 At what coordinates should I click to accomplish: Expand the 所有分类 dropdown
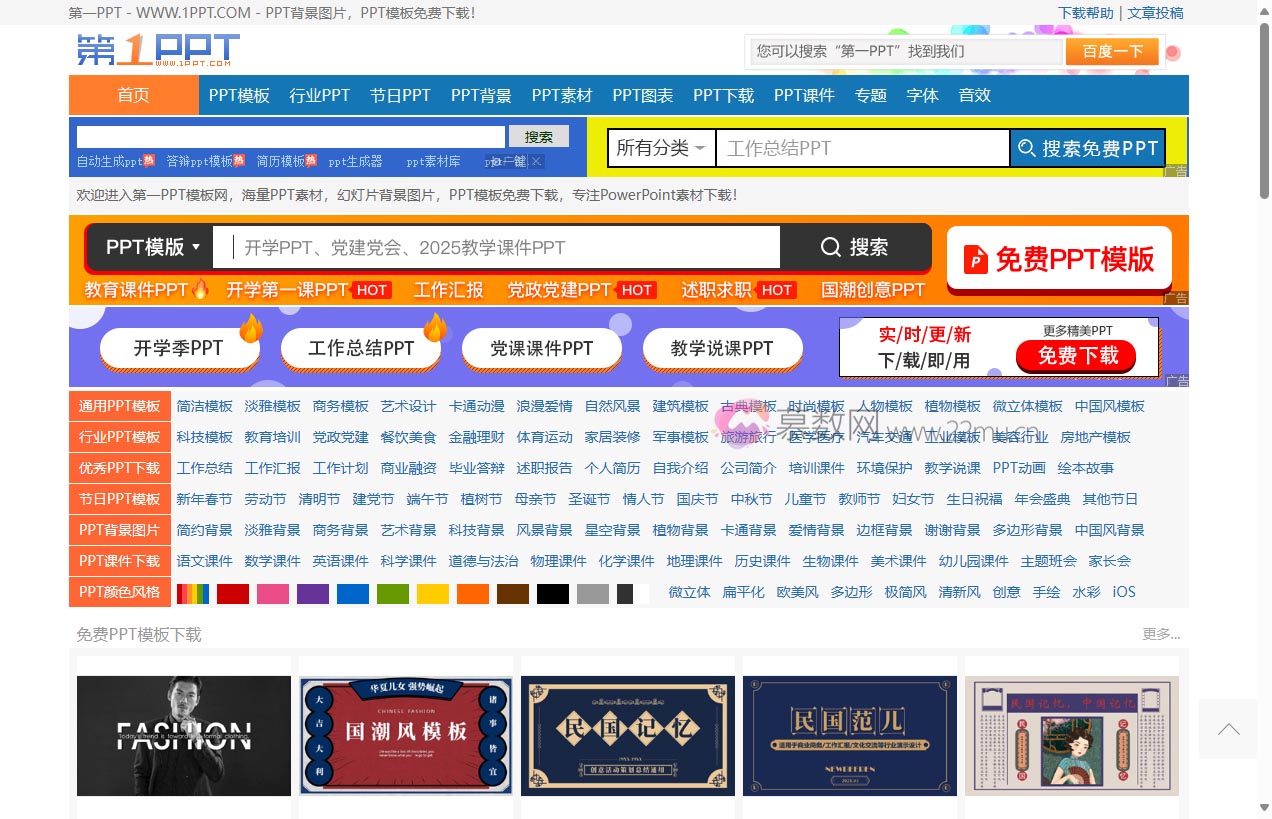pyautogui.click(x=661, y=149)
